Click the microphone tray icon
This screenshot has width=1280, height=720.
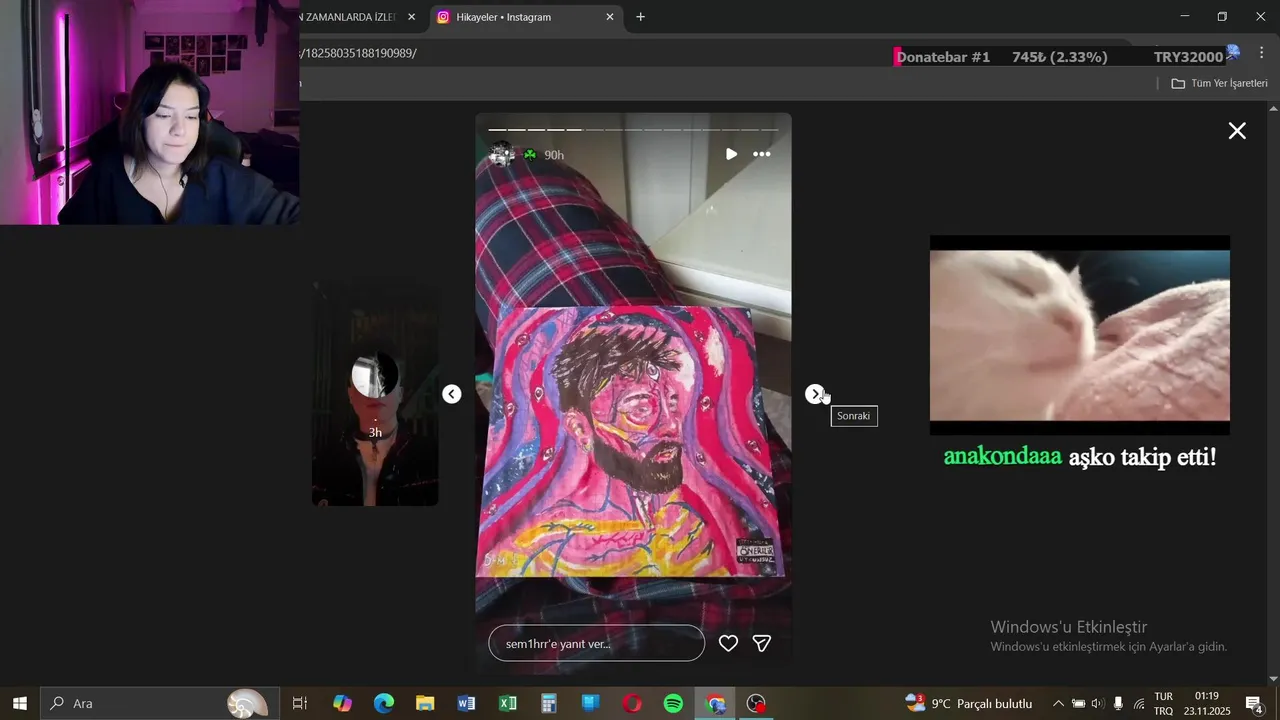pos(1118,703)
